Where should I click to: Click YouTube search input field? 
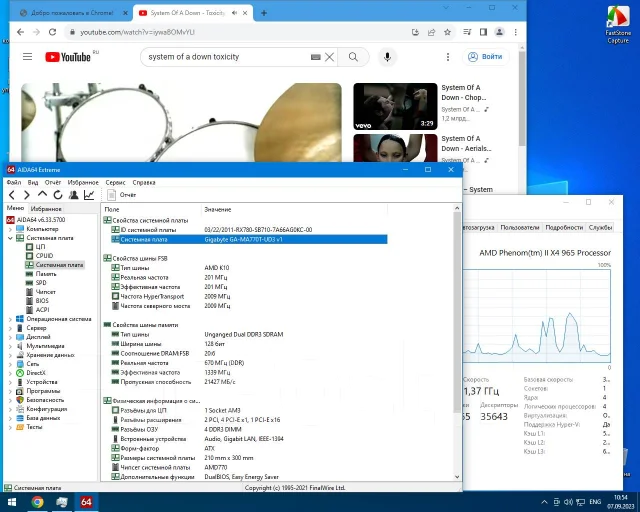tap(227, 57)
